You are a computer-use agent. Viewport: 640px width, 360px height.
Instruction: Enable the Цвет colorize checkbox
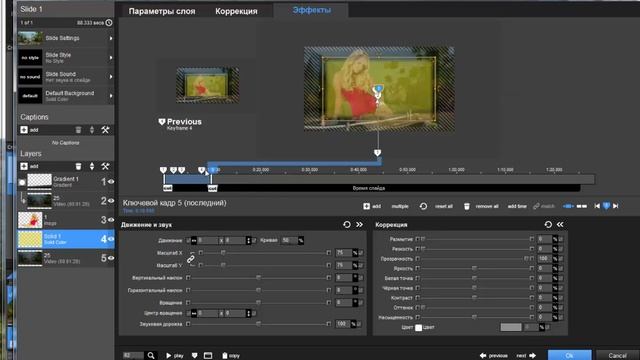tap(418, 327)
